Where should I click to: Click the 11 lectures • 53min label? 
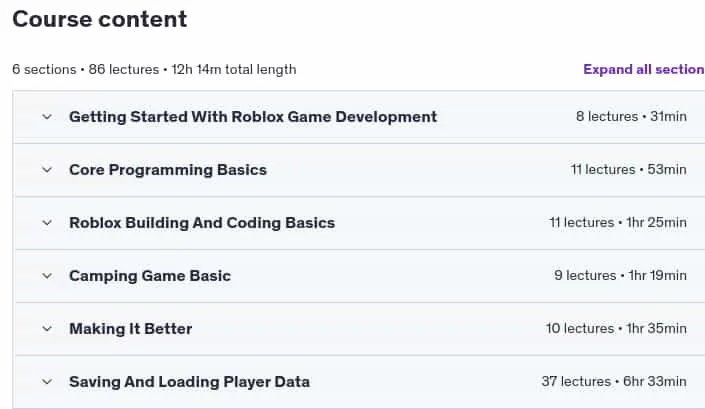click(629, 169)
